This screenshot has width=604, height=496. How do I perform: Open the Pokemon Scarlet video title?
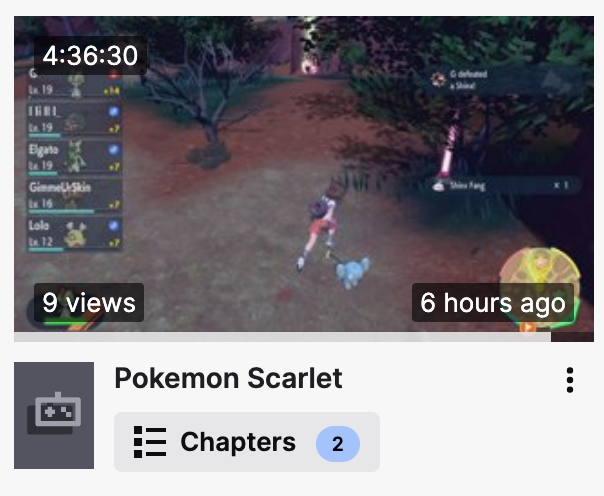[228, 378]
